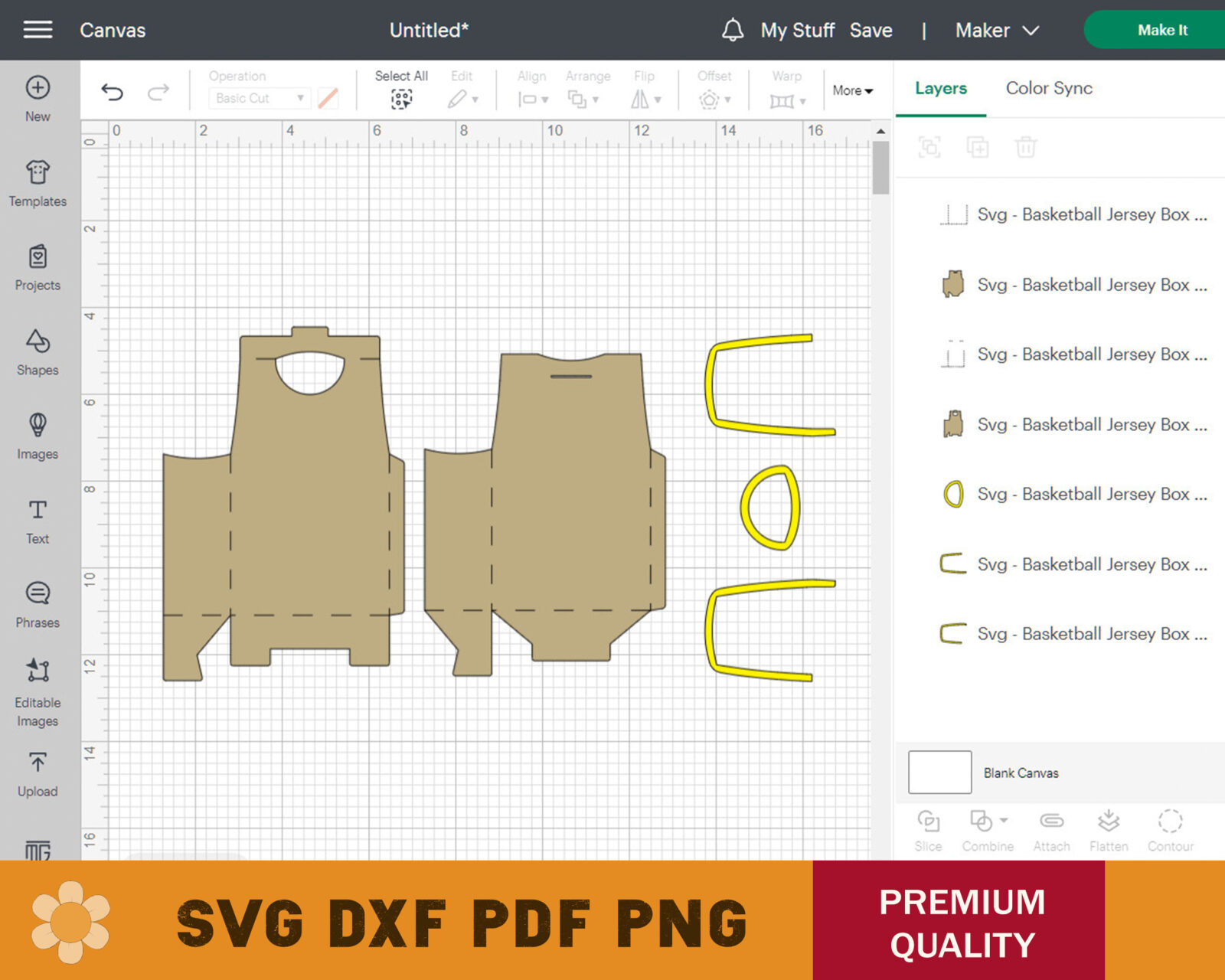This screenshot has width=1225, height=980.
Task: Open Templates from the sidebar
Action: pyautogui.click(x=38, y=184)
